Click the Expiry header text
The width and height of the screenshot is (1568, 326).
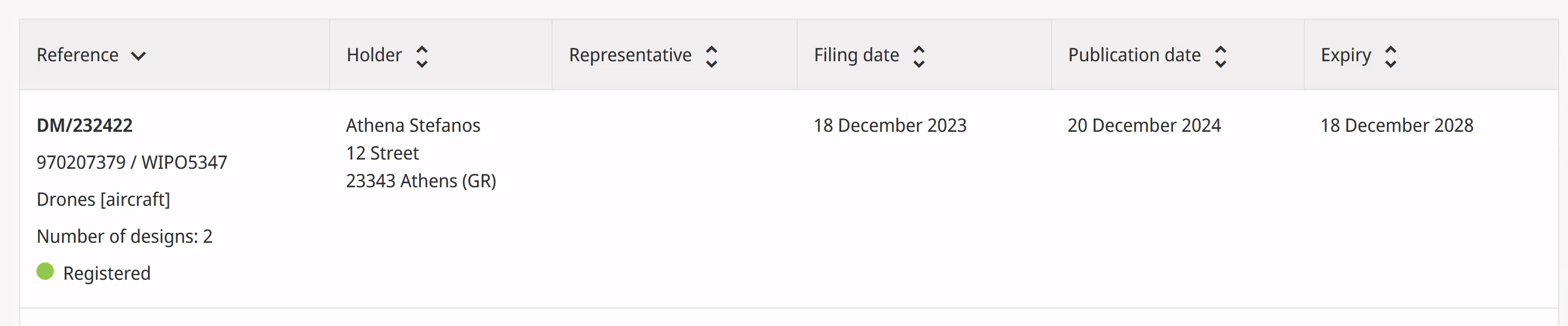[x=1346, y=55]
